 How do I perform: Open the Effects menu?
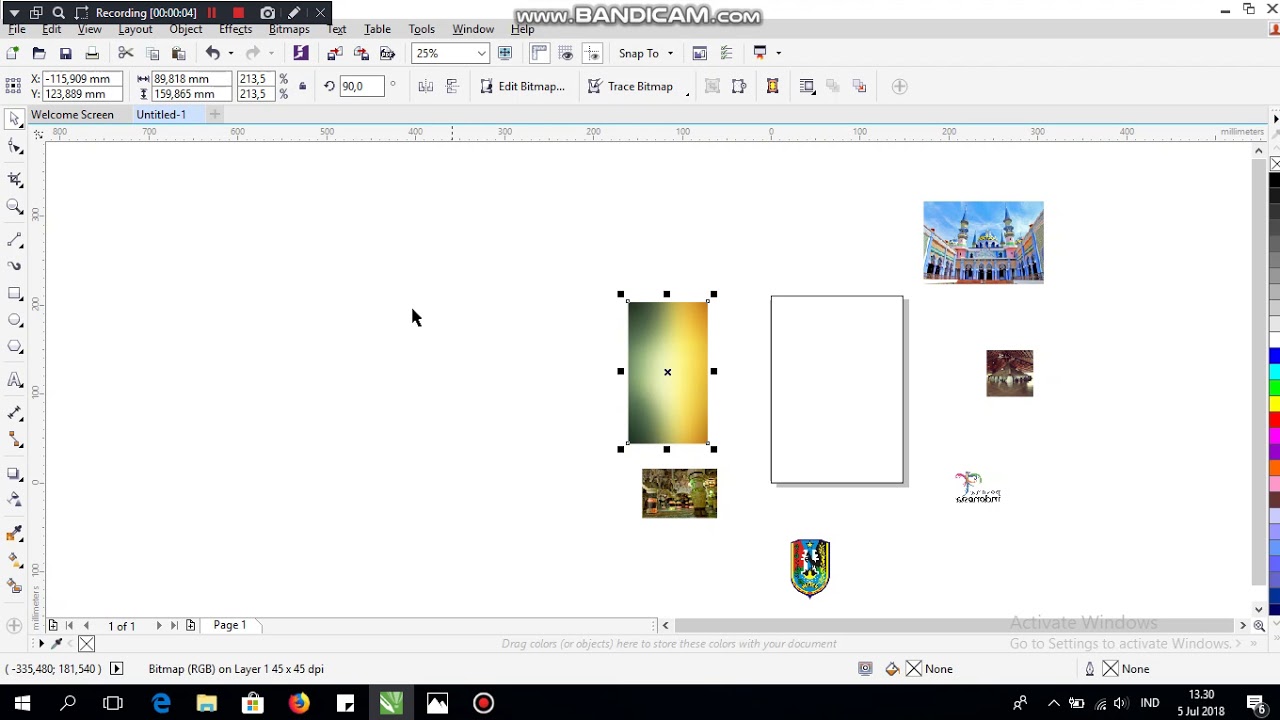235,29
